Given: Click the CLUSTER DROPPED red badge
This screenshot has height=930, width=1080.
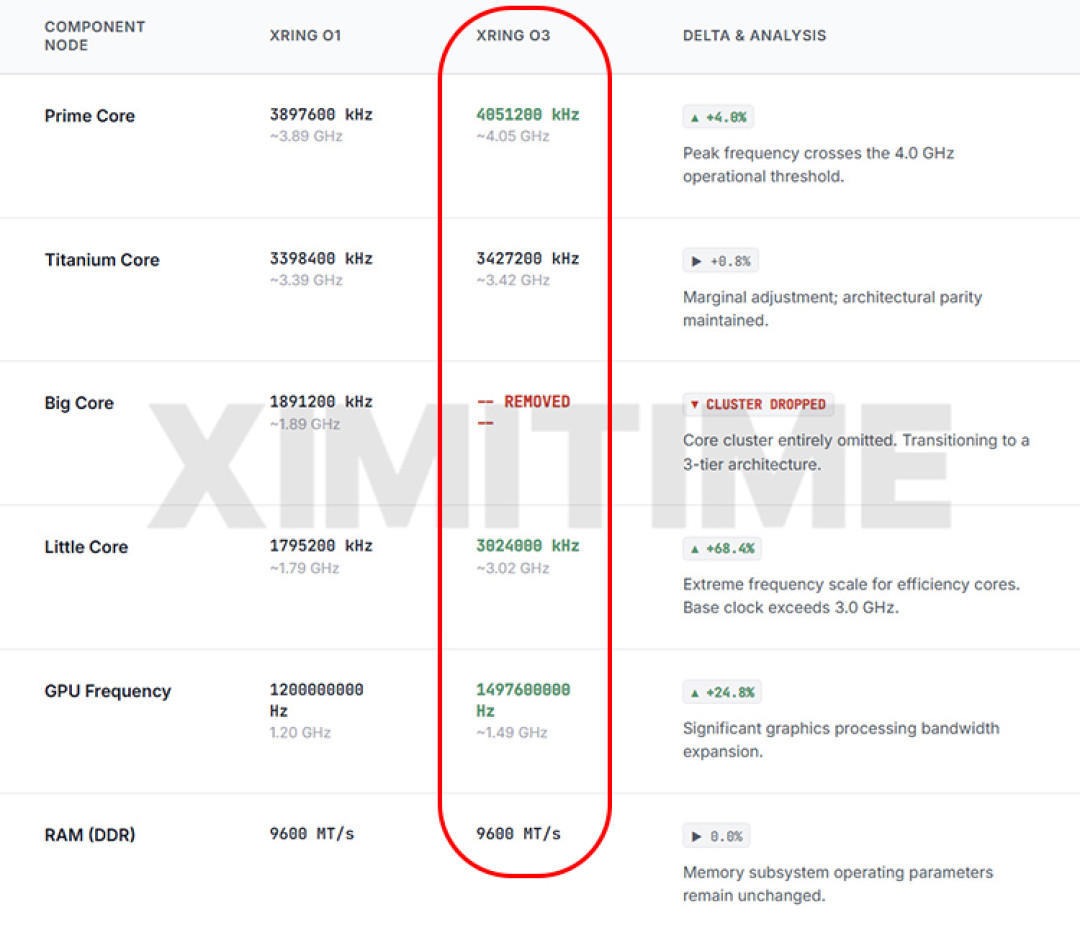Looking at the screenshot, I should tap(758, 404).
